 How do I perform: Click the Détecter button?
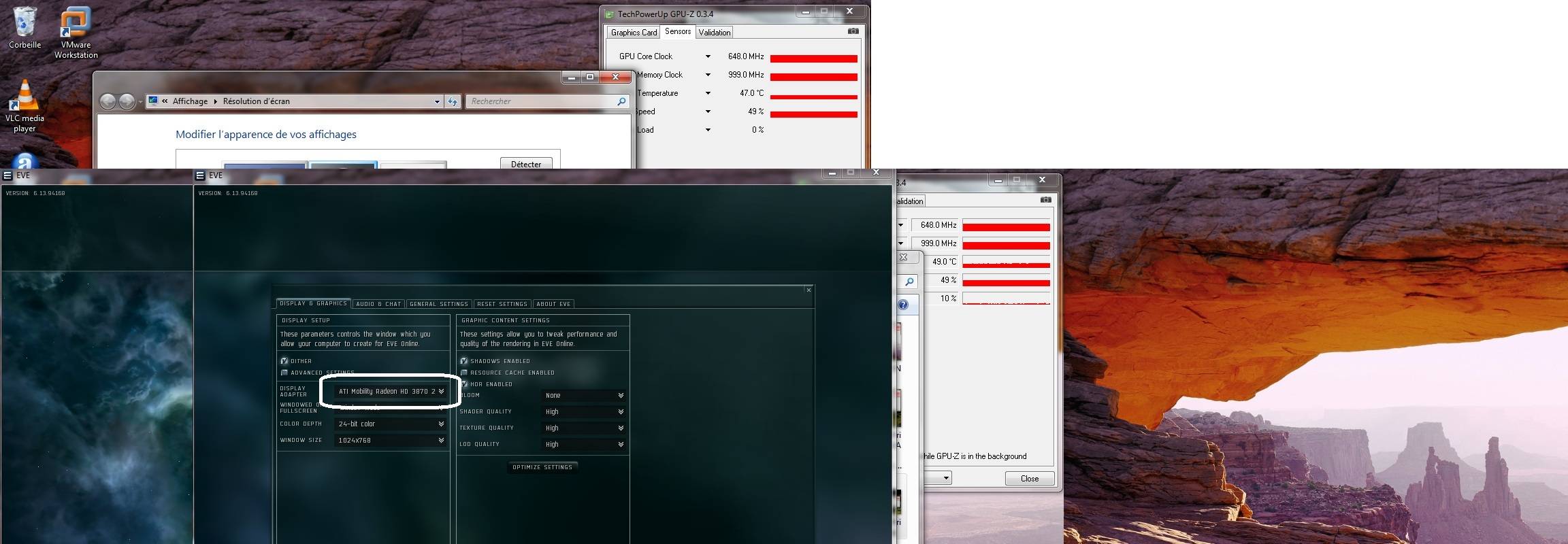tap(526, 164)
